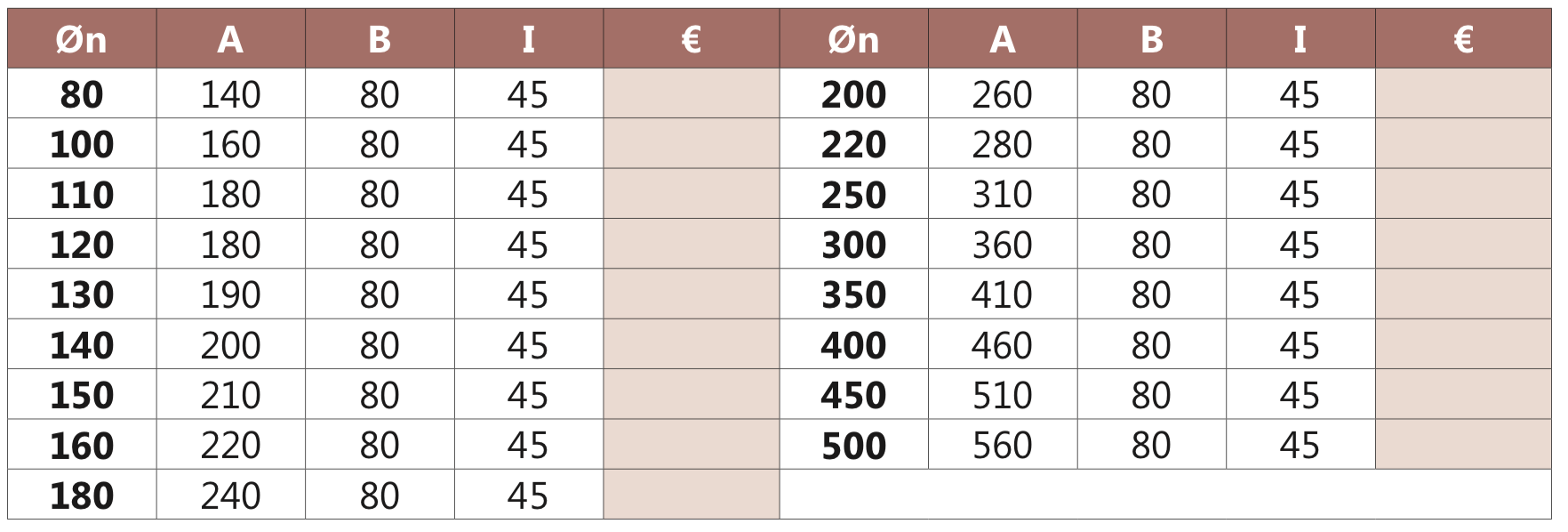Click the A value 460 cell
Image resolution: width=1568 pixels, height=532 pixels.
click(x=1003, y=344)
